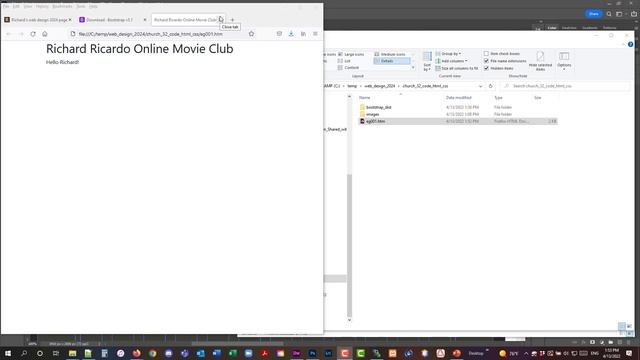Image resolution: width=640 pixels, height=360 pixels.
Task: Click the search icon next to Share
Action: 609,14
